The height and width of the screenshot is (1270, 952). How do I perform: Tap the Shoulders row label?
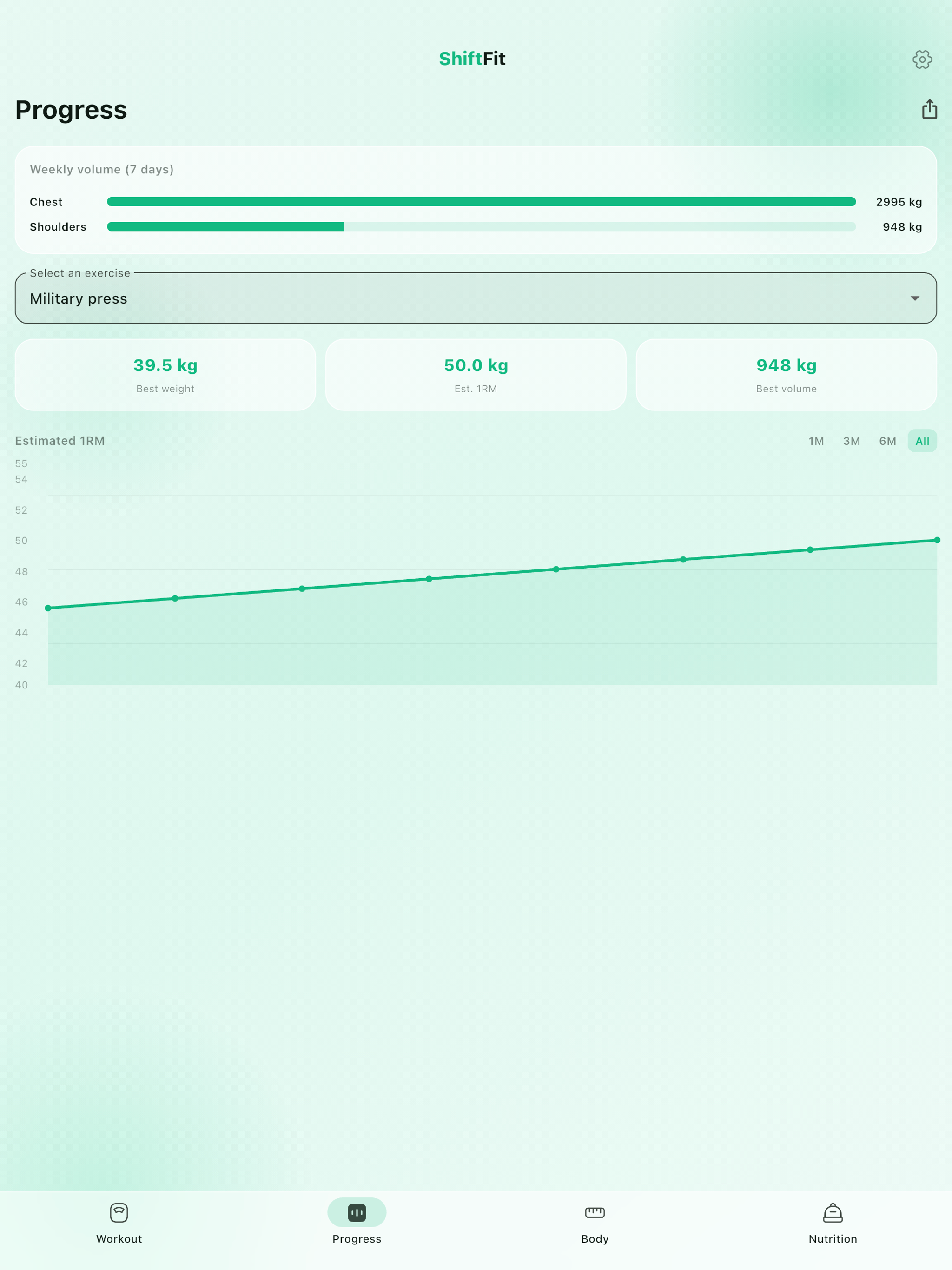click(58, 227)
